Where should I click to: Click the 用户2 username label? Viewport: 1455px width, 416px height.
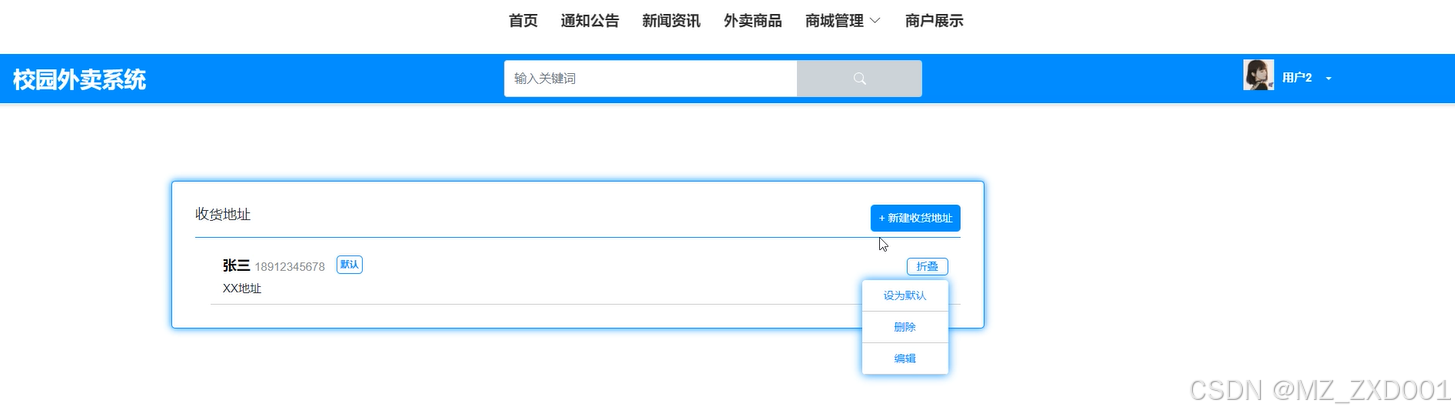(x=1297, y=78)
